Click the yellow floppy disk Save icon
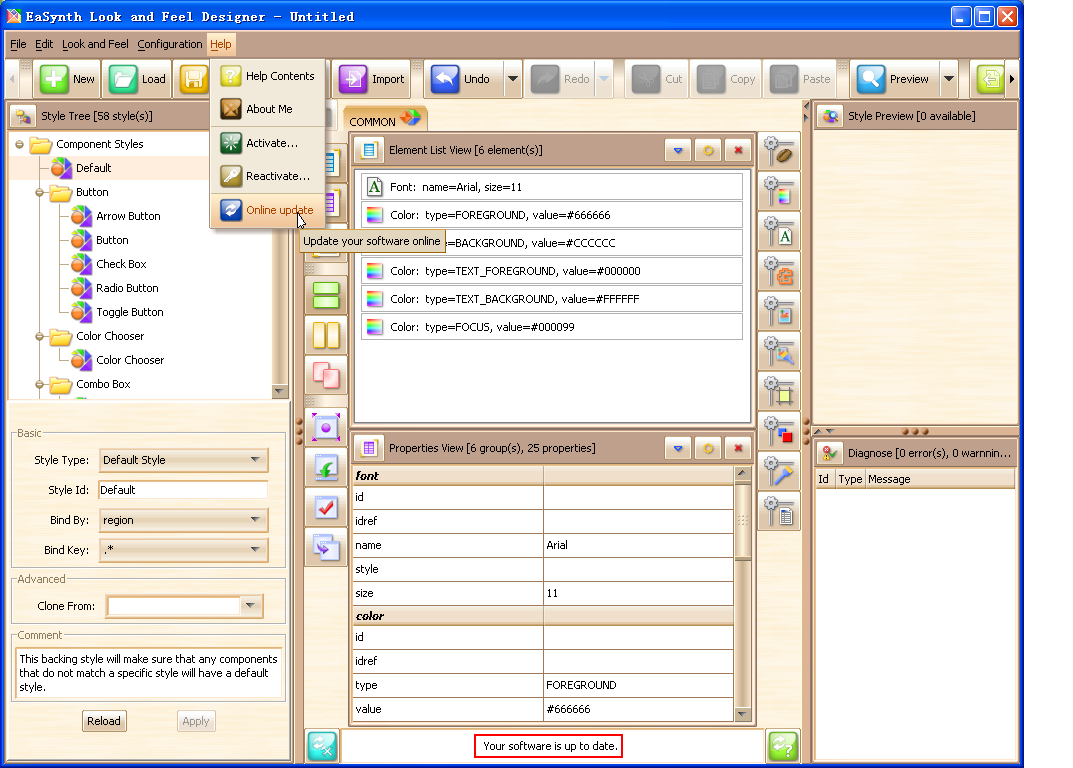This screenshot has width=1073, height=768. click(x=194, y=79)
